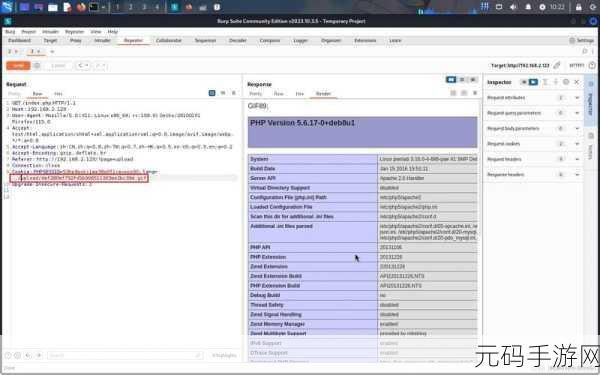
Task: Click the orange Send button
Action: click(x=18, y=66)
